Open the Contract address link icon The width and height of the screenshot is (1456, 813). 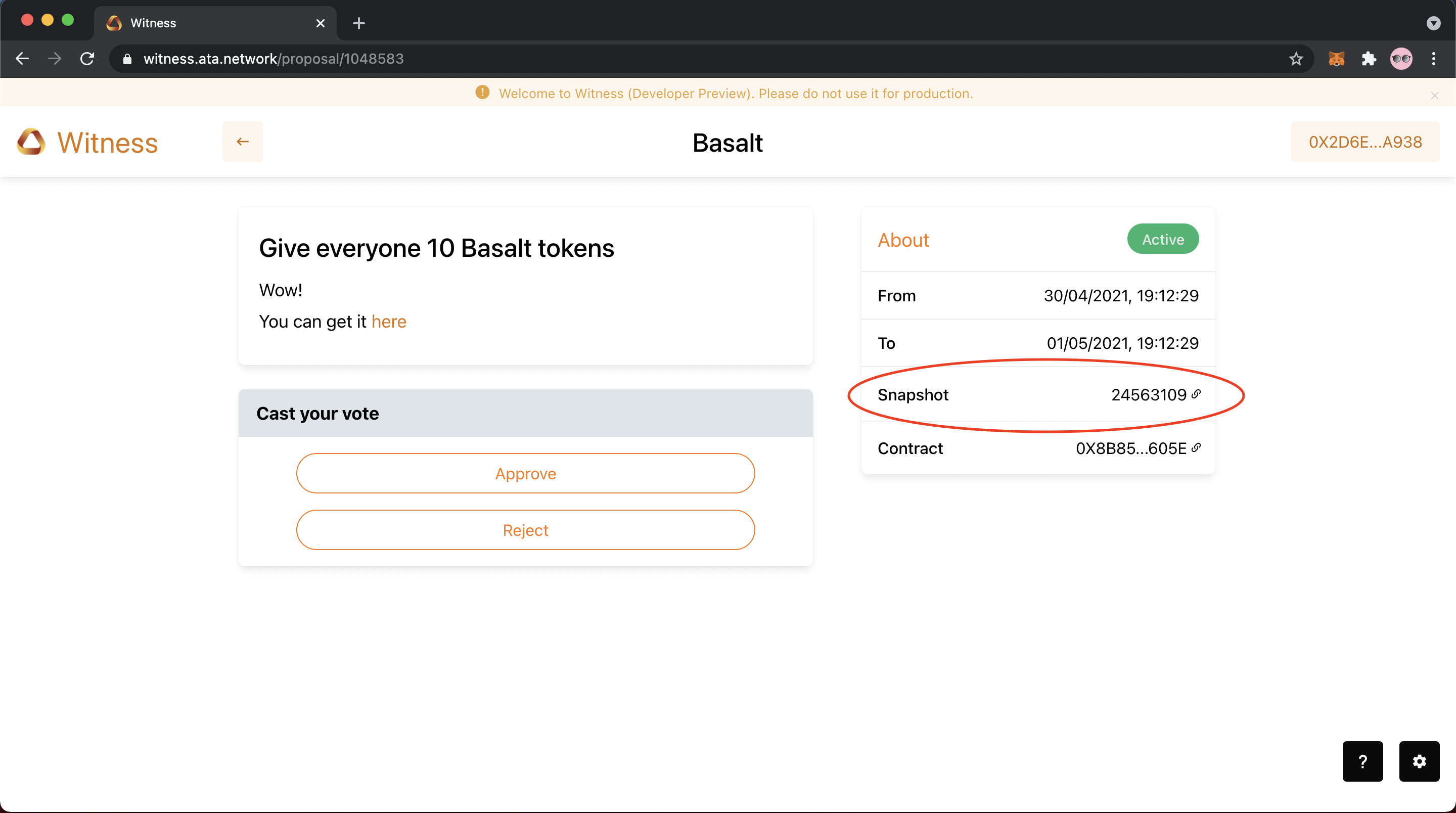(1196, 448)
